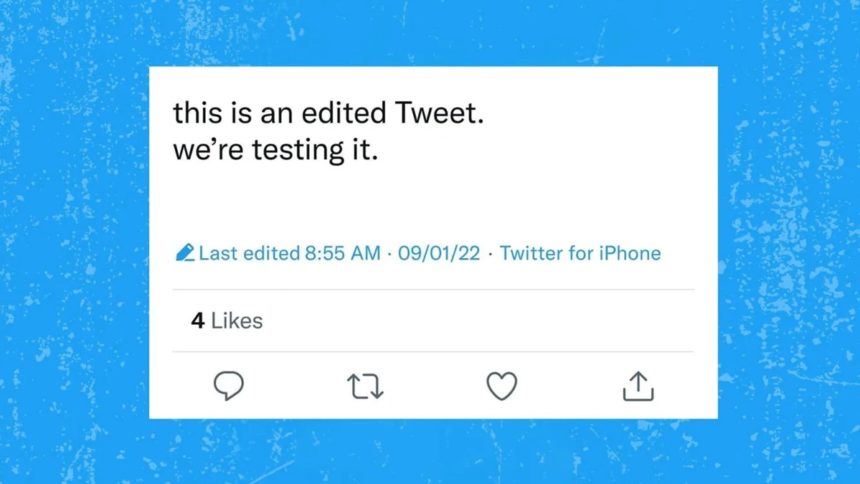Retweet using the arrows icon

(x=365, y=385)
